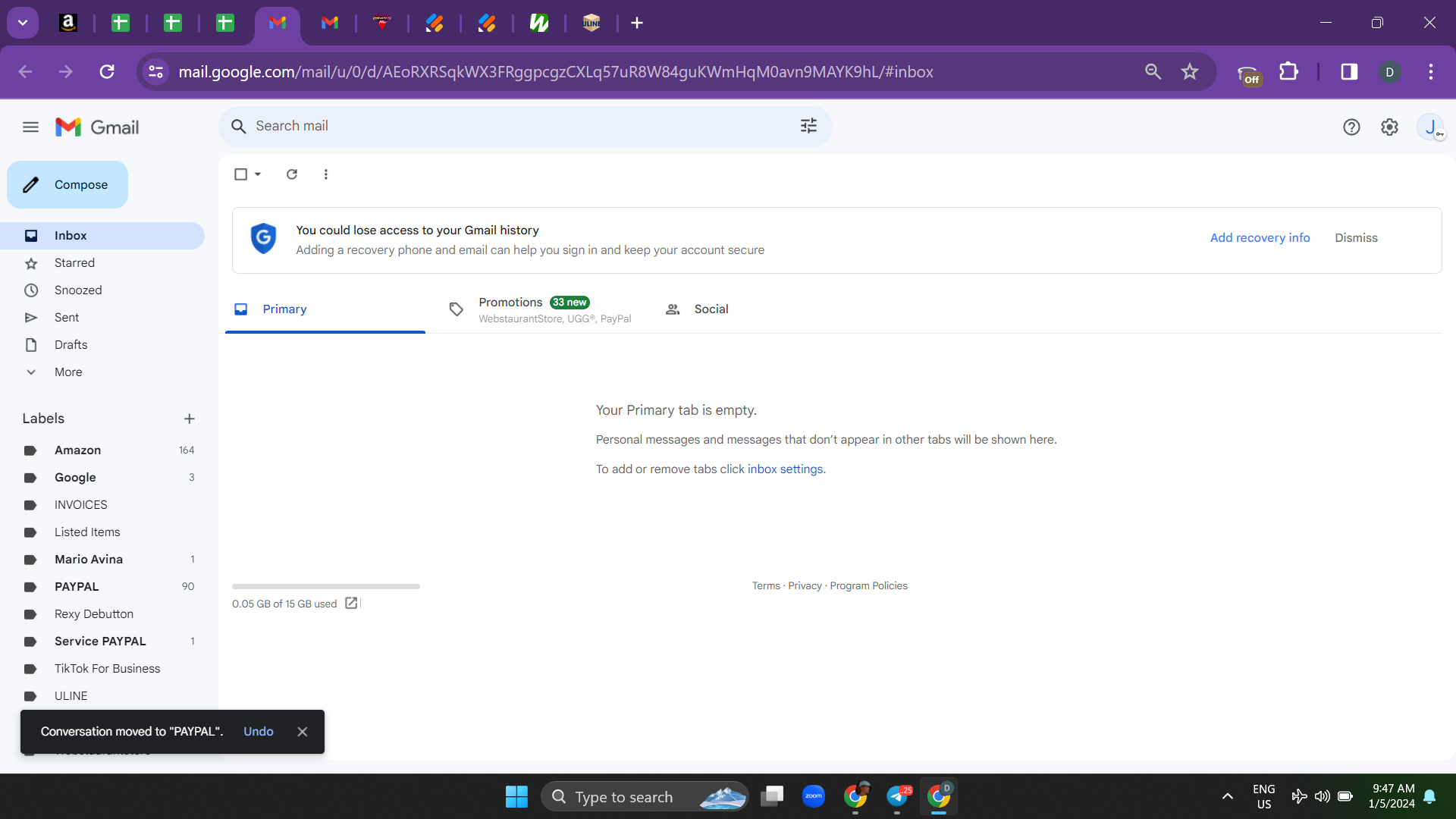Open Program Policies link

868,585
